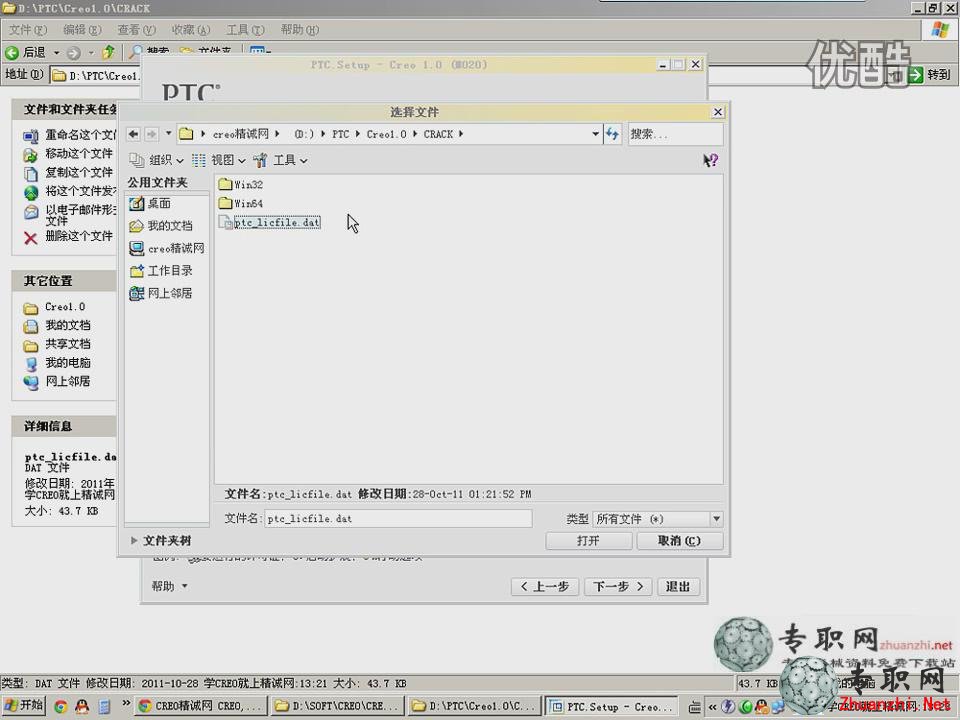Viewport: 960px width, 720px height.
Task: Go to 工作目录 in the common folders
Action: click(161, 271)
